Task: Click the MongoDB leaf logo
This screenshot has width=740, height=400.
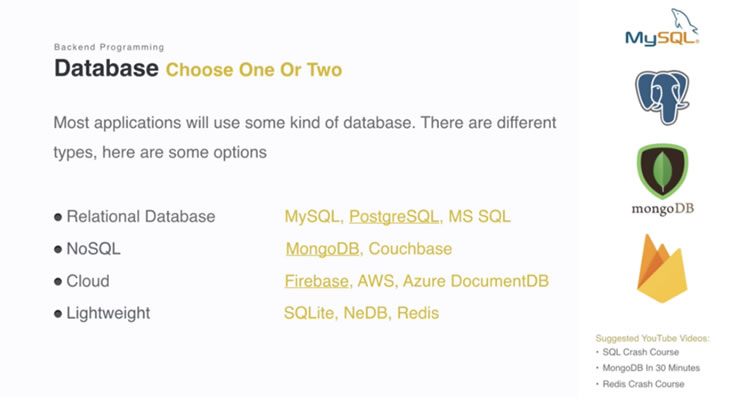Action: pos(662,172)
